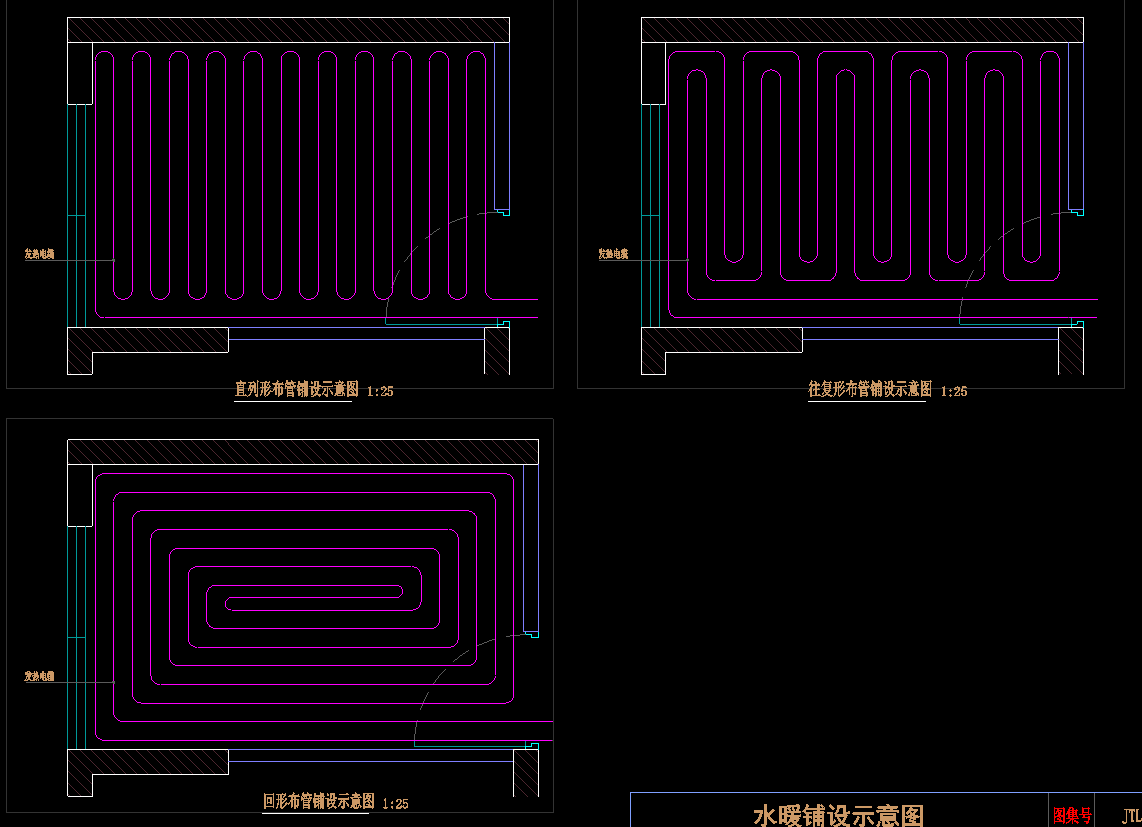Click 发热电缆 label in top-right drawing
The image size is (1142, 827).
pyautogui.click(x=613, y=255)
